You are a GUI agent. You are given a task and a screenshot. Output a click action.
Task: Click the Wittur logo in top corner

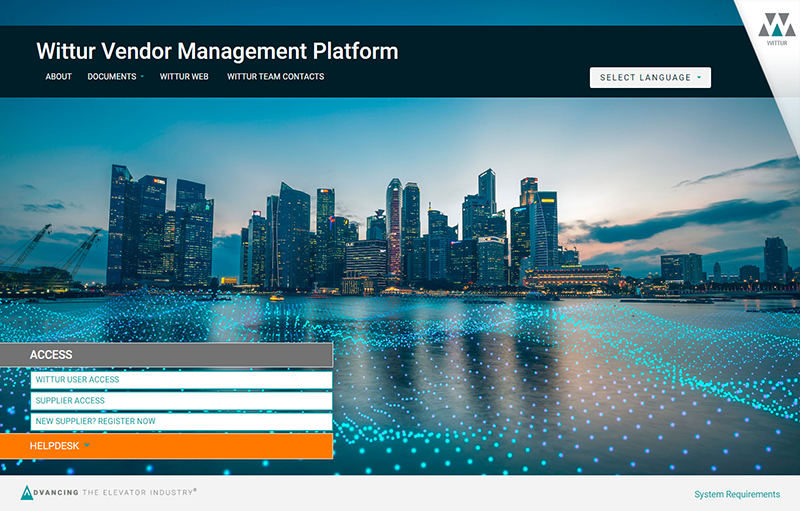(x=777, y=29)
